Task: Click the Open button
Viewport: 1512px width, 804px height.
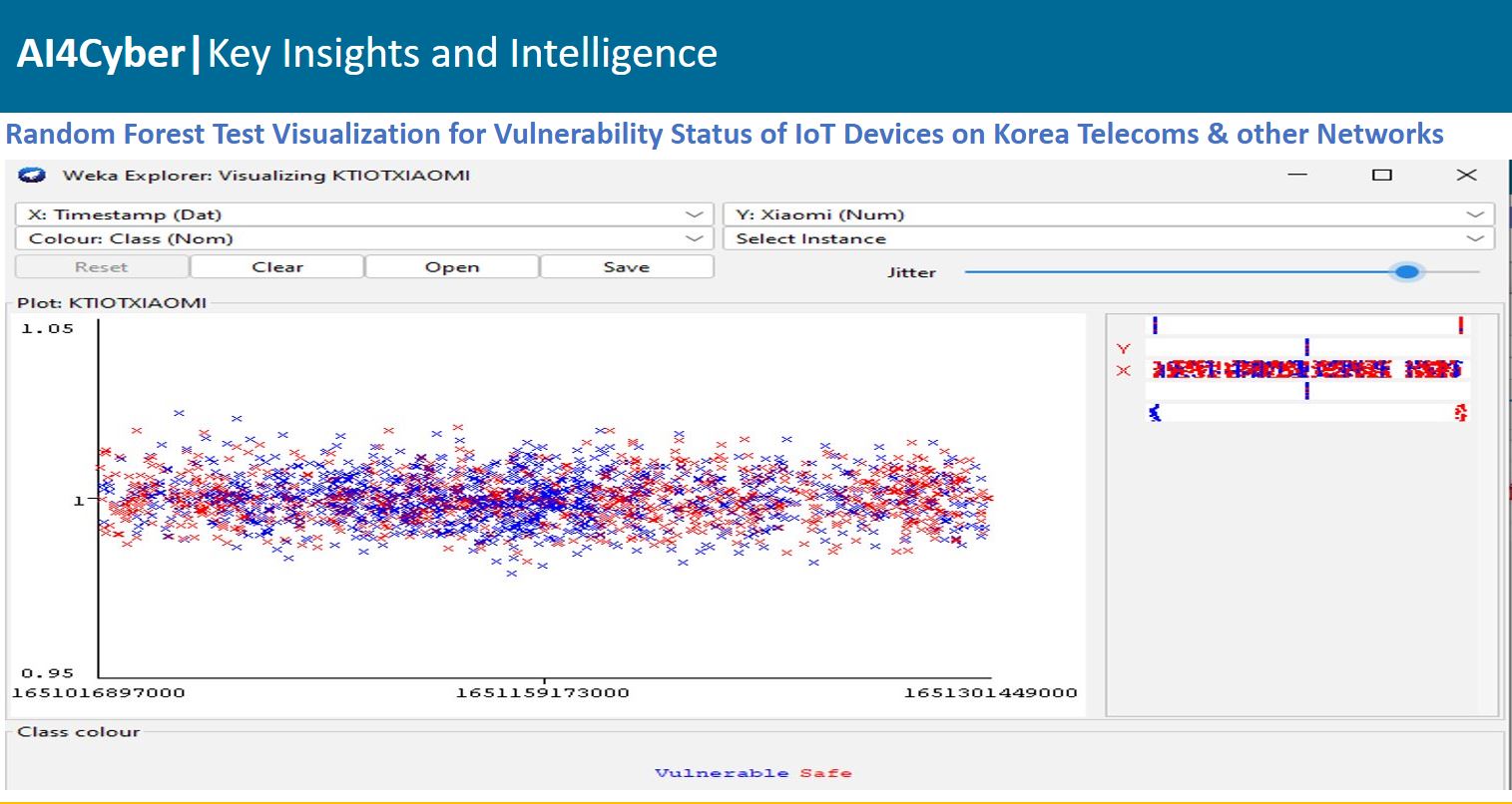Action: [x=452, y=266]
